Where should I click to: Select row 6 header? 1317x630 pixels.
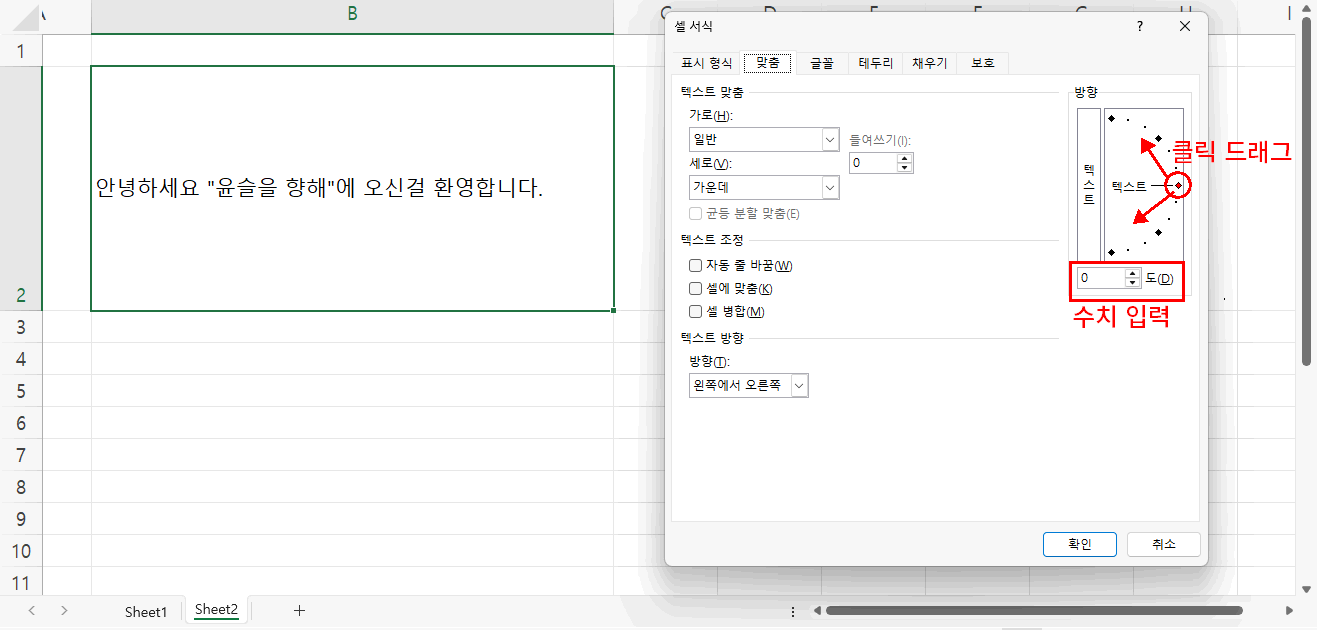coord(22,423)
